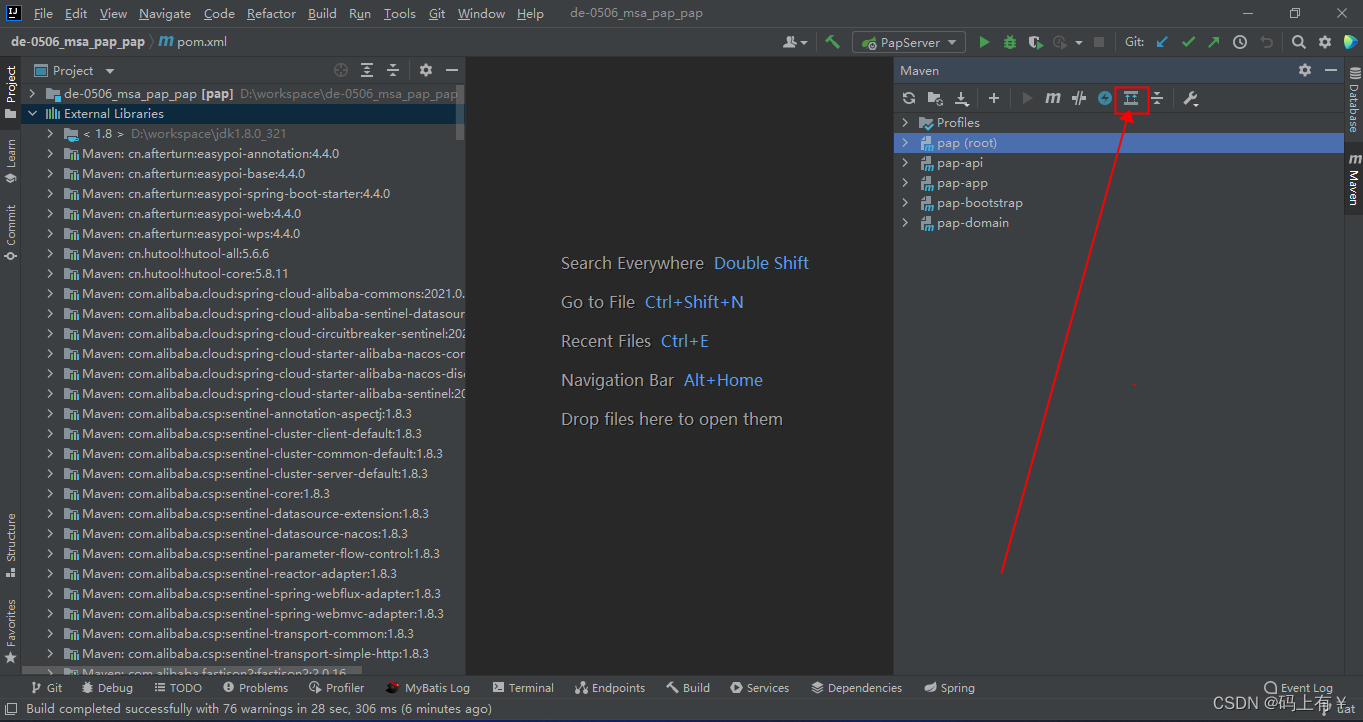
Task: Debug PapServer with bug icon
Action: pos(1010,42)
